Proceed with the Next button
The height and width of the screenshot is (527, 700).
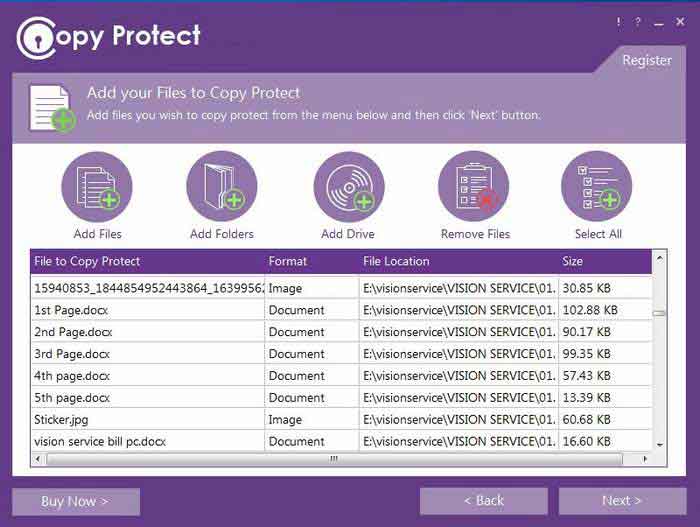[x=622, y=501]
